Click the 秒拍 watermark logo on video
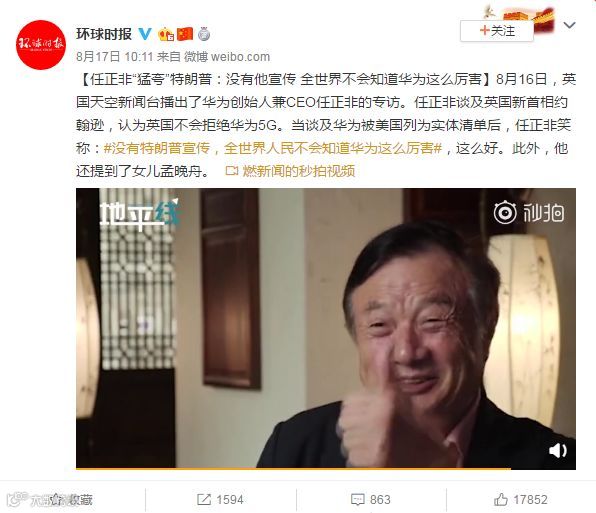The height and width of the screenshot is (513, 596). point(529,212)
